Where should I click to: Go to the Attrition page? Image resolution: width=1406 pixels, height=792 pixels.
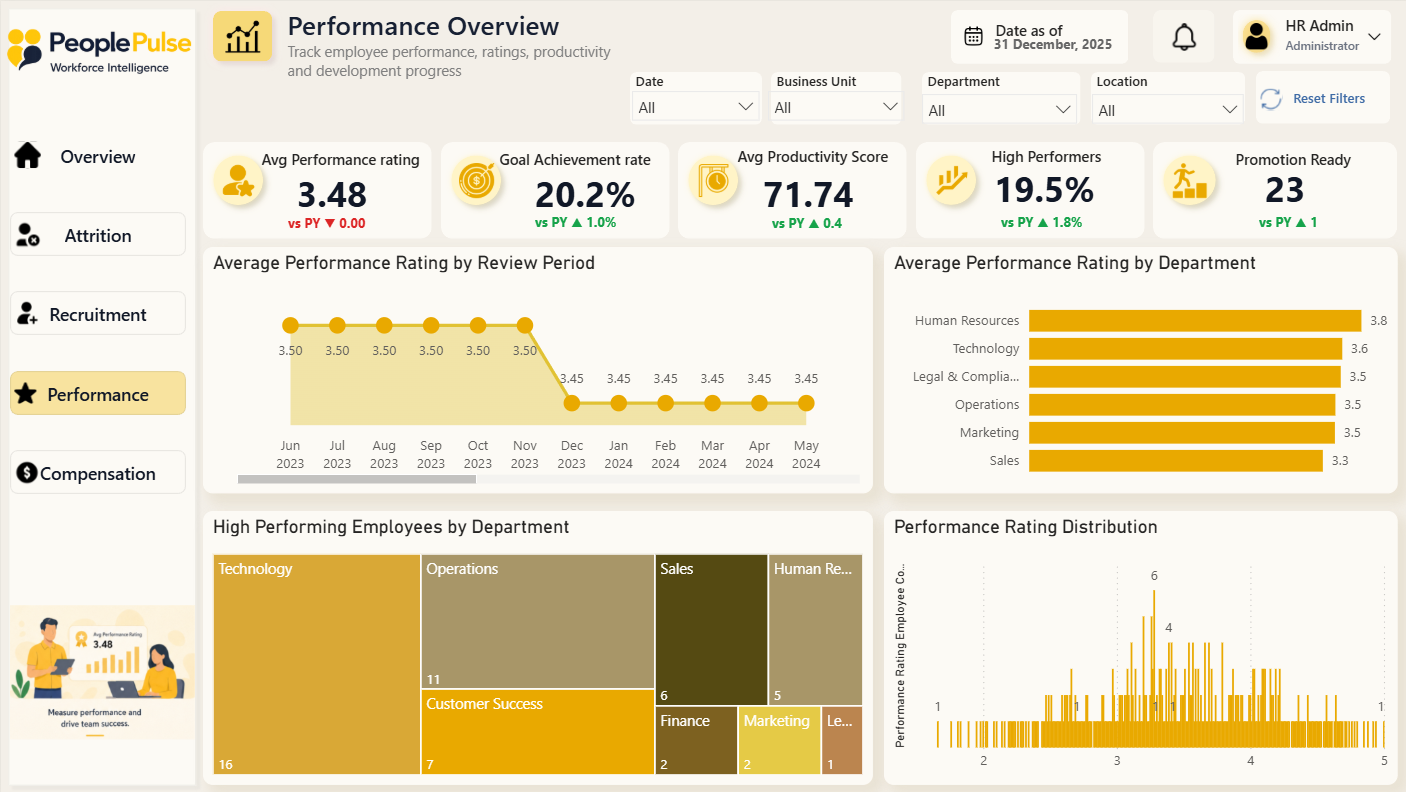98,235
